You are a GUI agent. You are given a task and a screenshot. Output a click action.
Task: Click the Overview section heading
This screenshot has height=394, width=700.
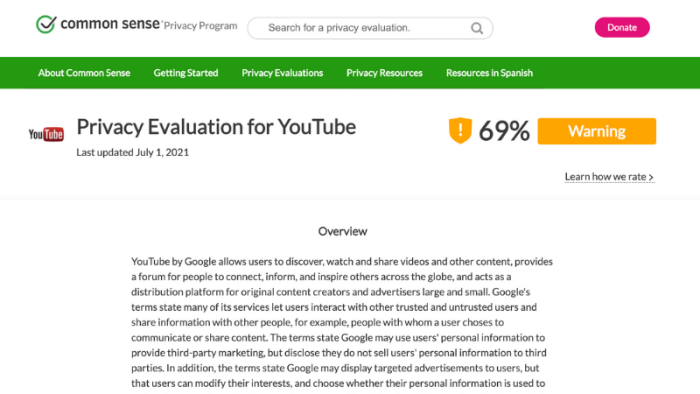tap(342, 231)
